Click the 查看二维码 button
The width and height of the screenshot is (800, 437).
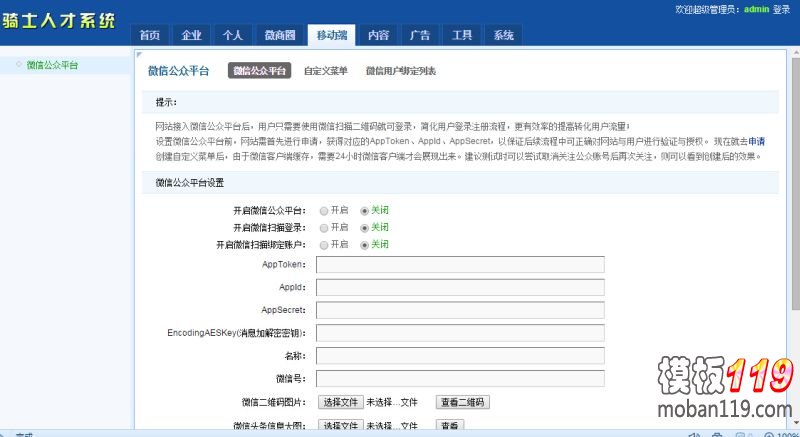click(463, 402)
